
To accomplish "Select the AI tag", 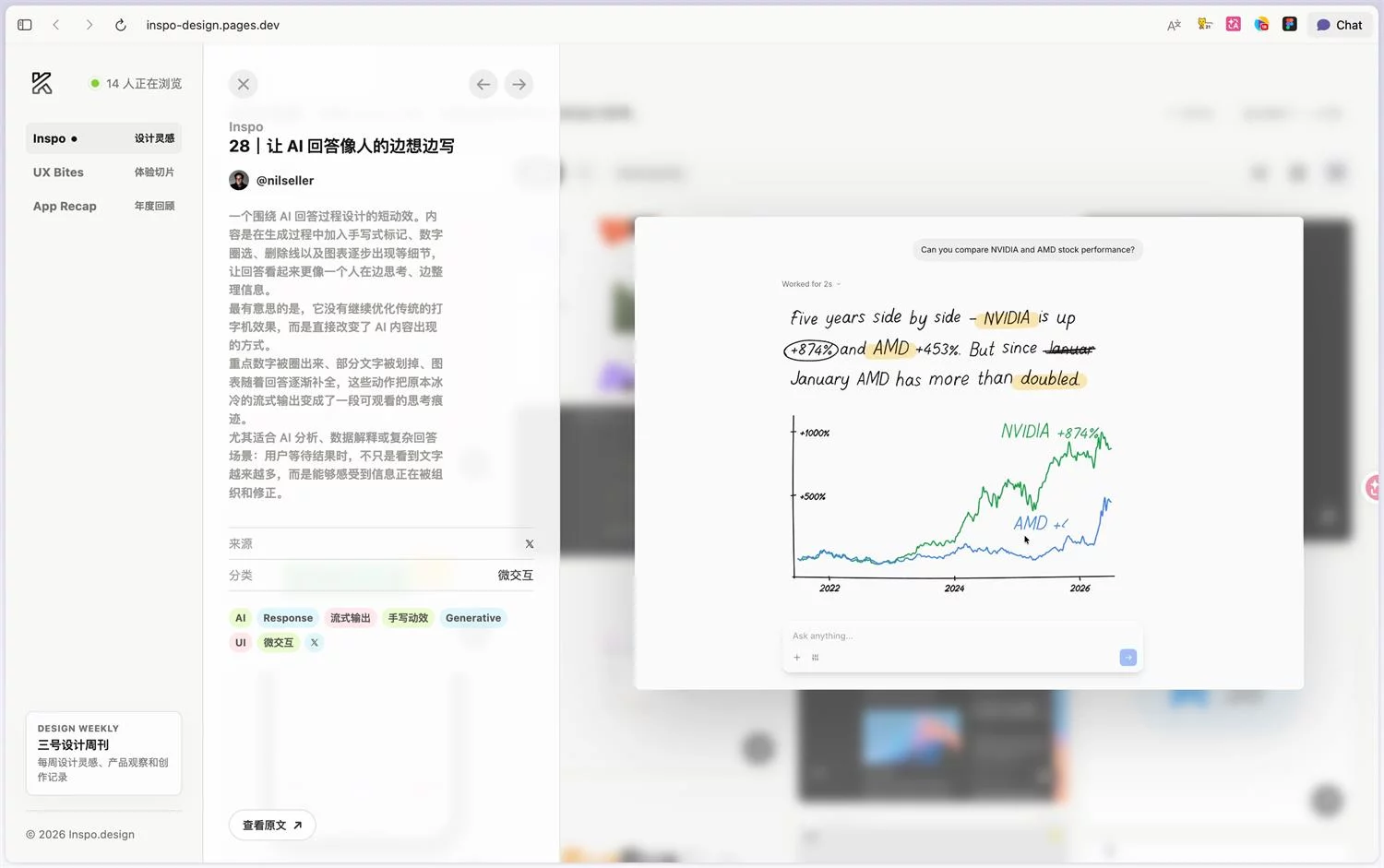I will [241, 618].
